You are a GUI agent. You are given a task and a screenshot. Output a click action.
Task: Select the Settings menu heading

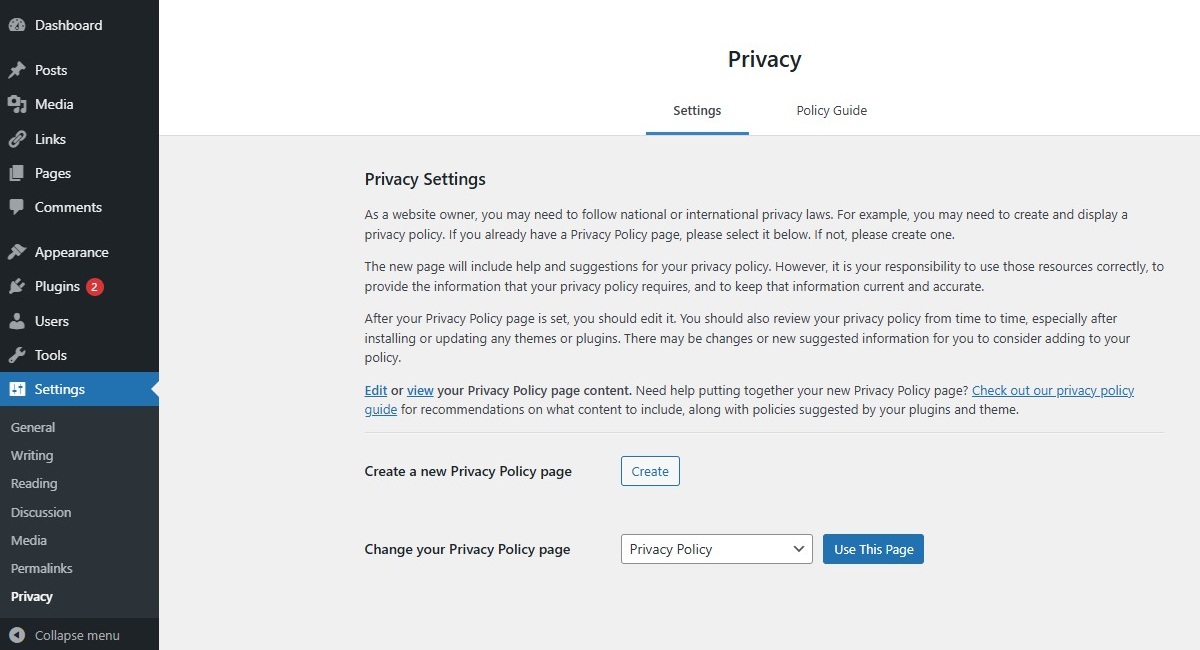coord(79,389)
